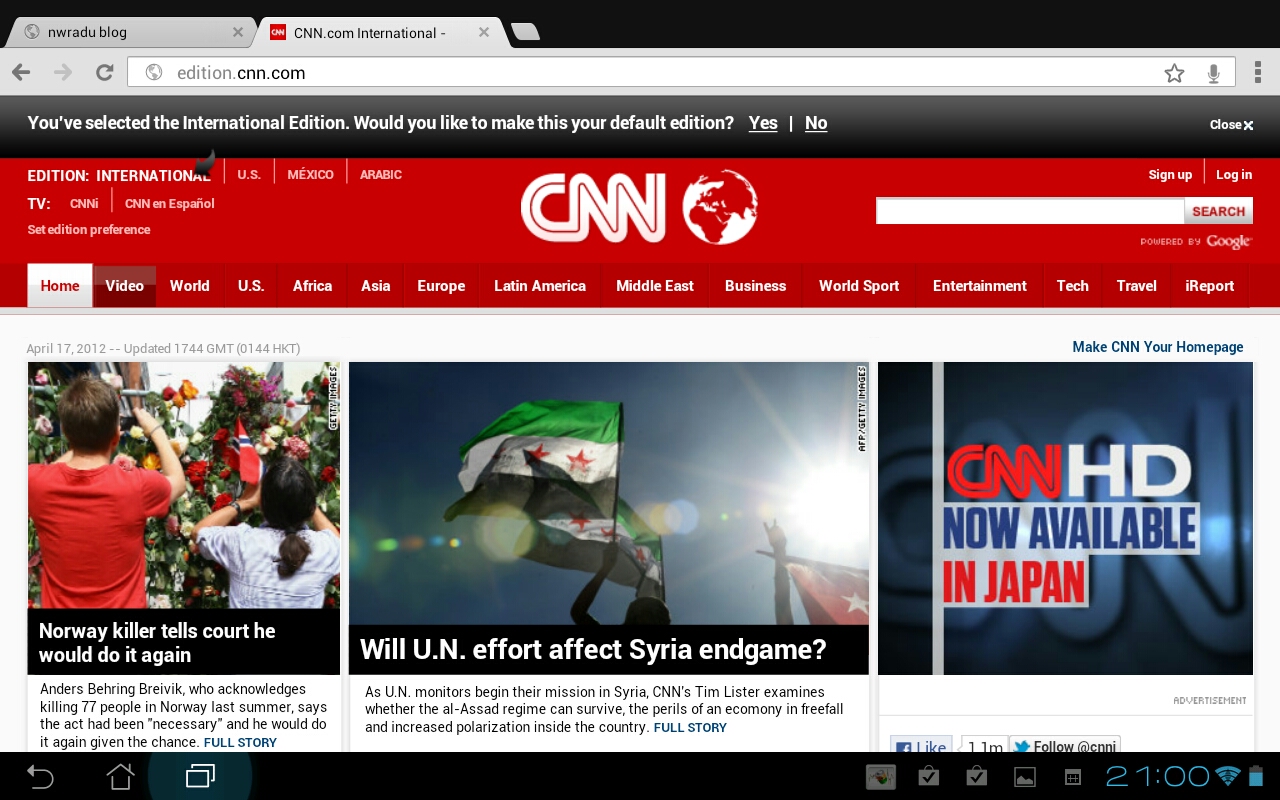The height and width of the screenshot is (800, 1280).
Task: Click Sign up link
Action: pyautogui.click(x=1170, y=174)
